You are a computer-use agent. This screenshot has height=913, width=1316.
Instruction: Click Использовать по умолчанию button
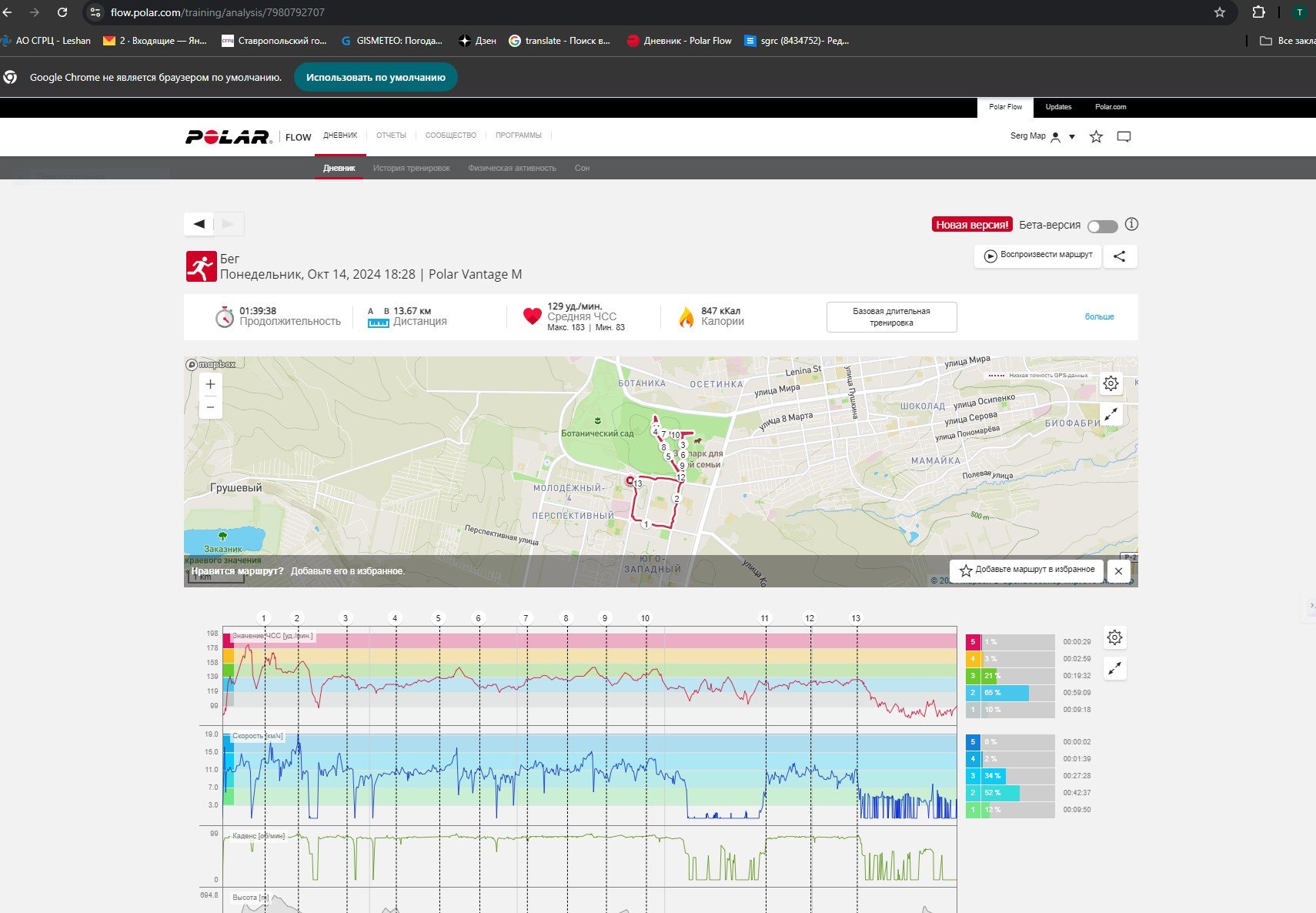click(376, 77)
